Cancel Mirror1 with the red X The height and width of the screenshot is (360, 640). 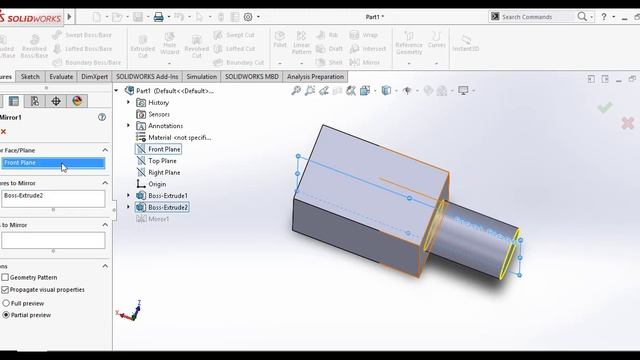(x=4, y=131)
